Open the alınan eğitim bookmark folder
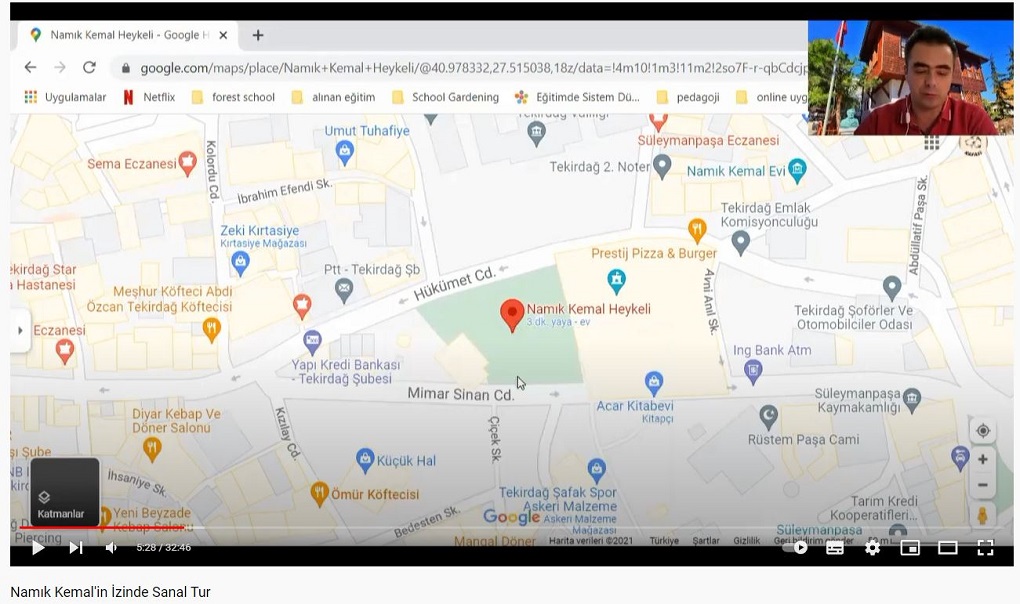Viewport: 1020px width, 604px height. [x=334, y=98]
